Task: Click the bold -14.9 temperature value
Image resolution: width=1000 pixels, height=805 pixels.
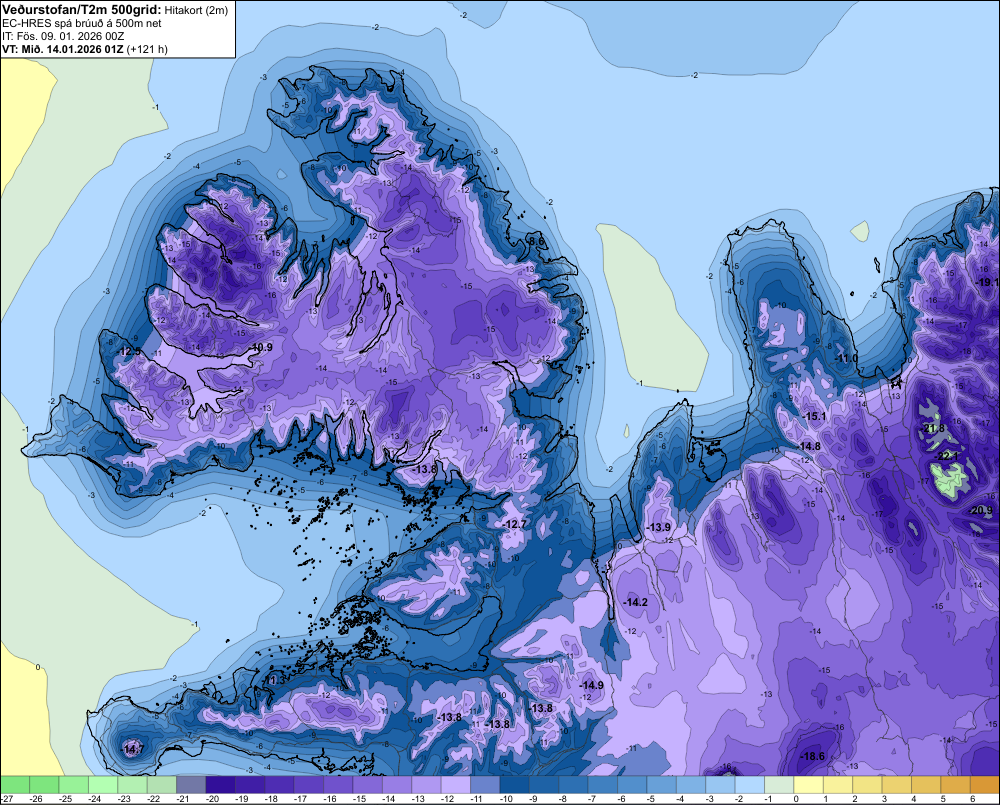Action: pyautogui.click(x=592, y=685)
